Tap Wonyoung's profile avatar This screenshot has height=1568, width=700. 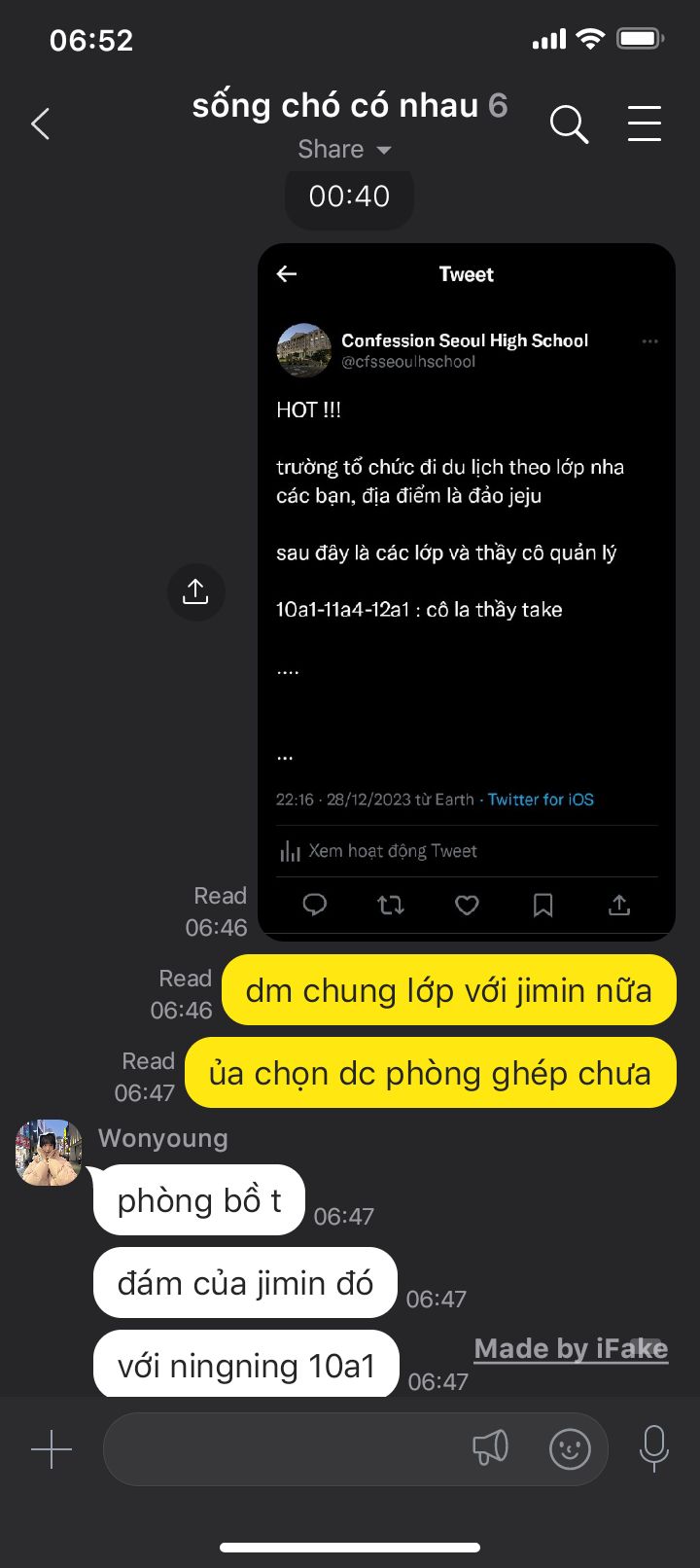[49, 1153]
